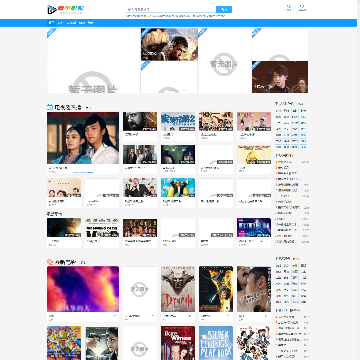
Task: Click the red icon beside the movie section title
Action: [50, 262]
